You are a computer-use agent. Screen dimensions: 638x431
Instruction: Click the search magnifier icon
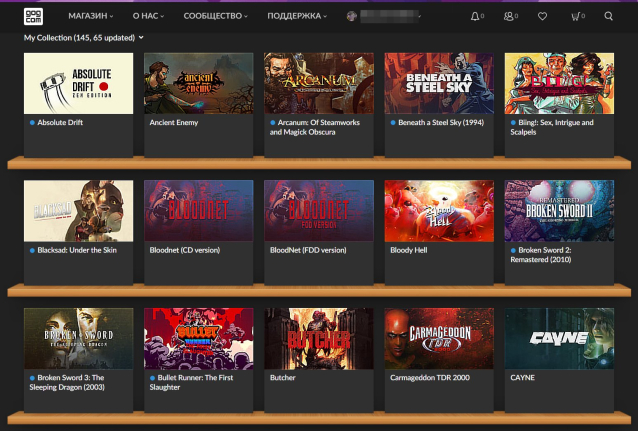click(608, 16)
